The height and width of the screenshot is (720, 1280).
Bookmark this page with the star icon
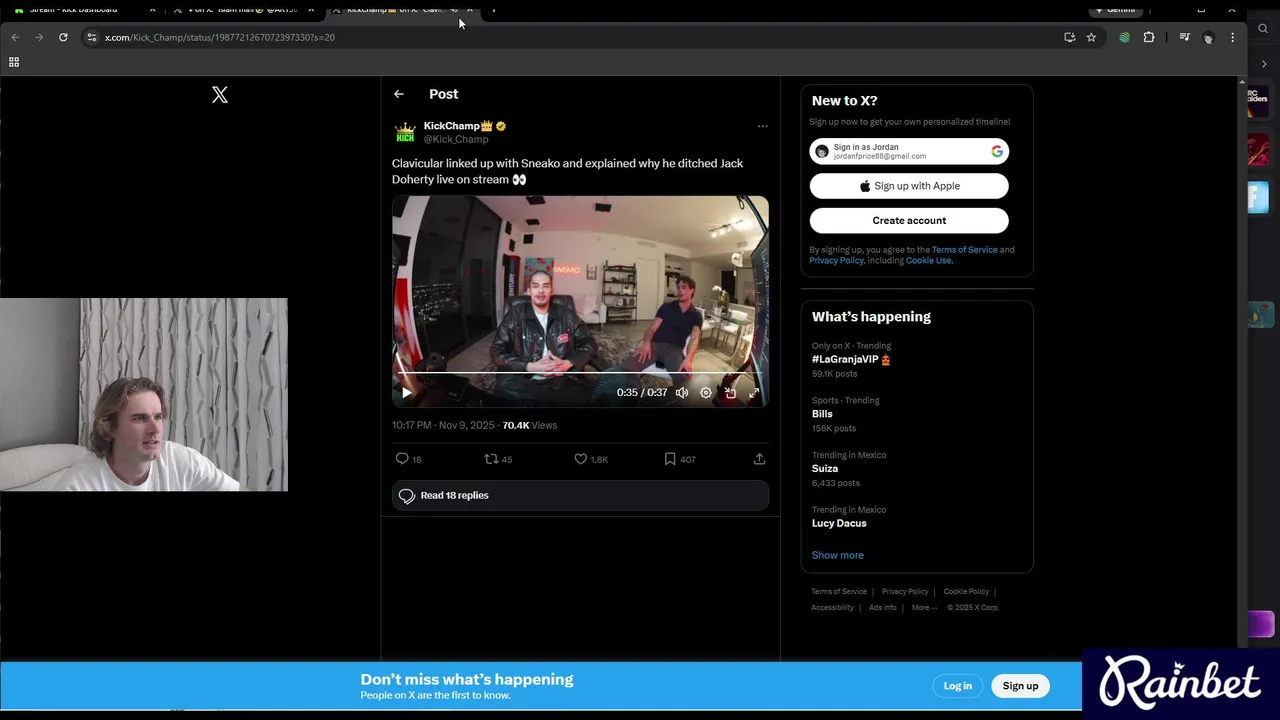click(x=1091, y=37)
